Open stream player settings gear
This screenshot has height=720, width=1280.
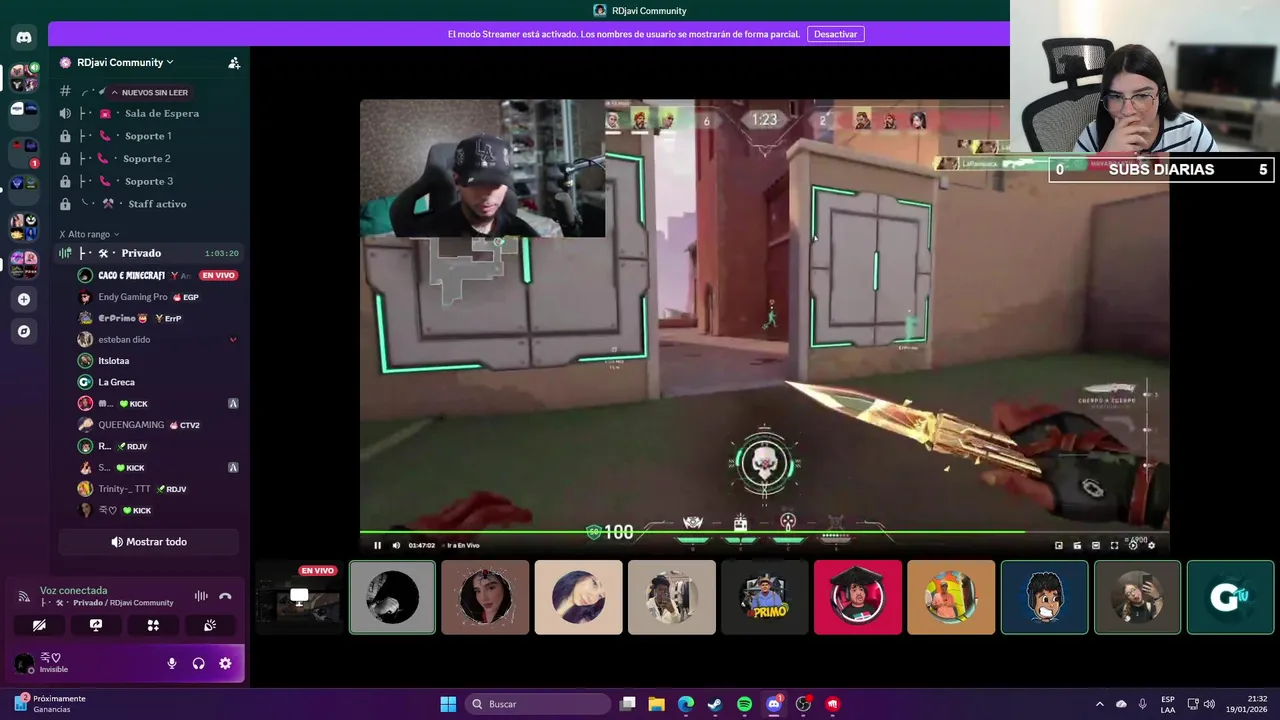click(1151, 545)
